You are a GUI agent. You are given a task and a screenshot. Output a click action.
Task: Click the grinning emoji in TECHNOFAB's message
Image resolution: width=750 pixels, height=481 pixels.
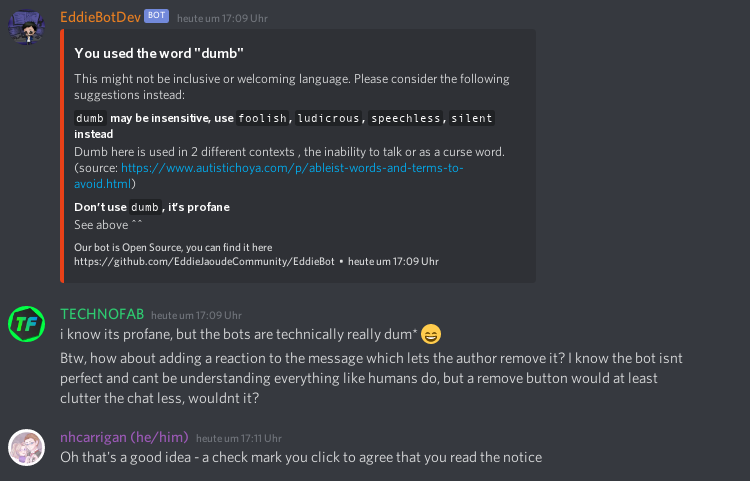430,334
